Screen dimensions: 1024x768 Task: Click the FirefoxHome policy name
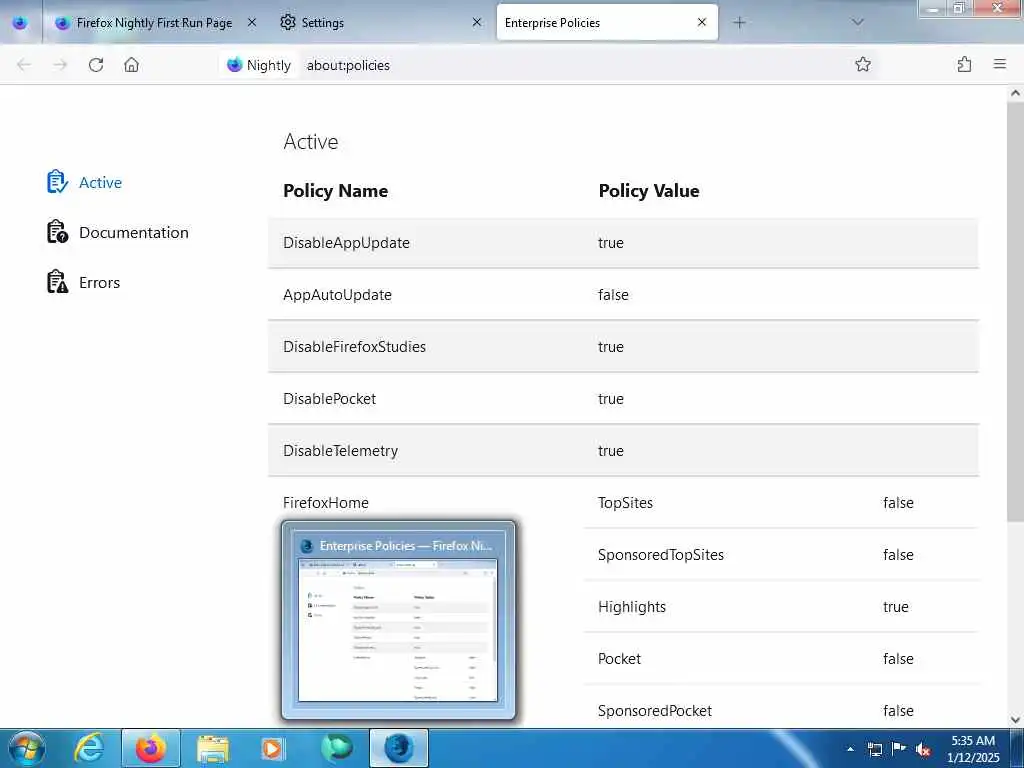pyautogui.click(x=325, y=503)
